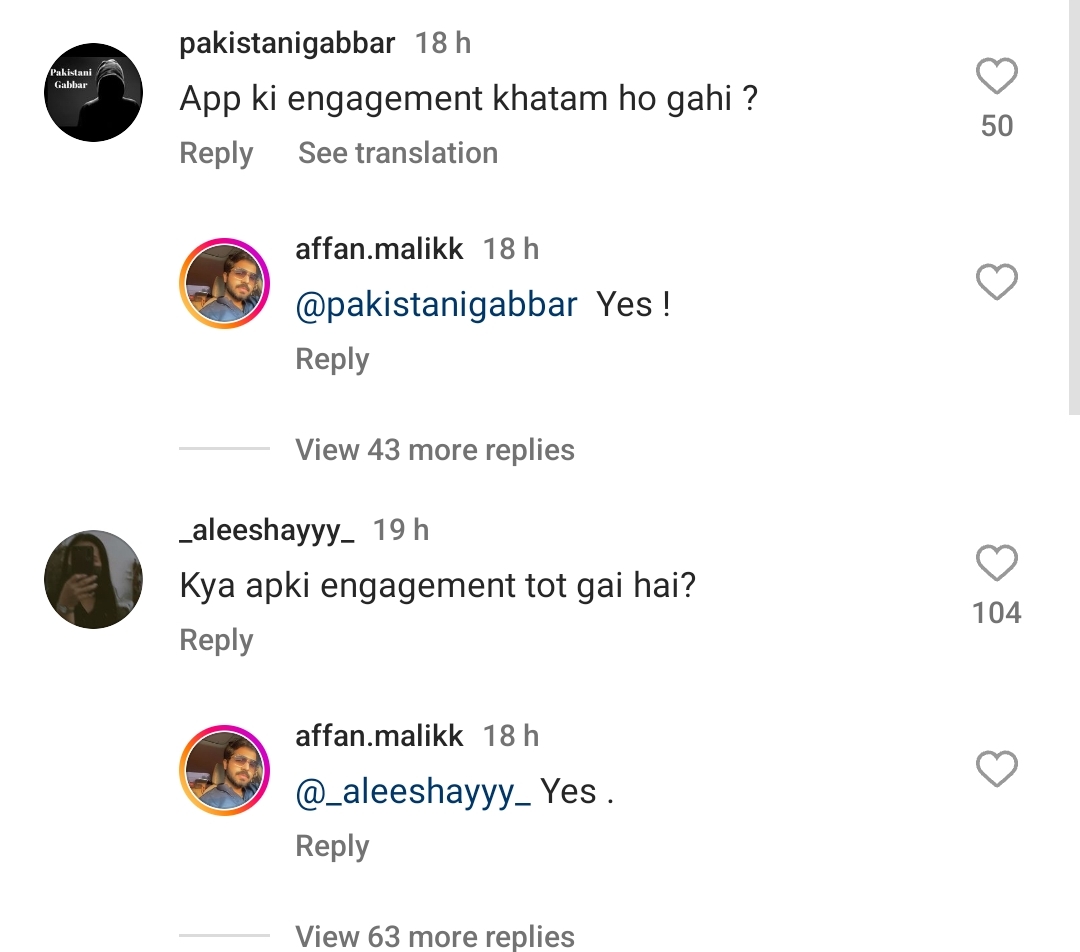The image size is (1080, 952).
Task: Like pakistanigabbar's comment with the heart icon
Action: coord(996,76)
